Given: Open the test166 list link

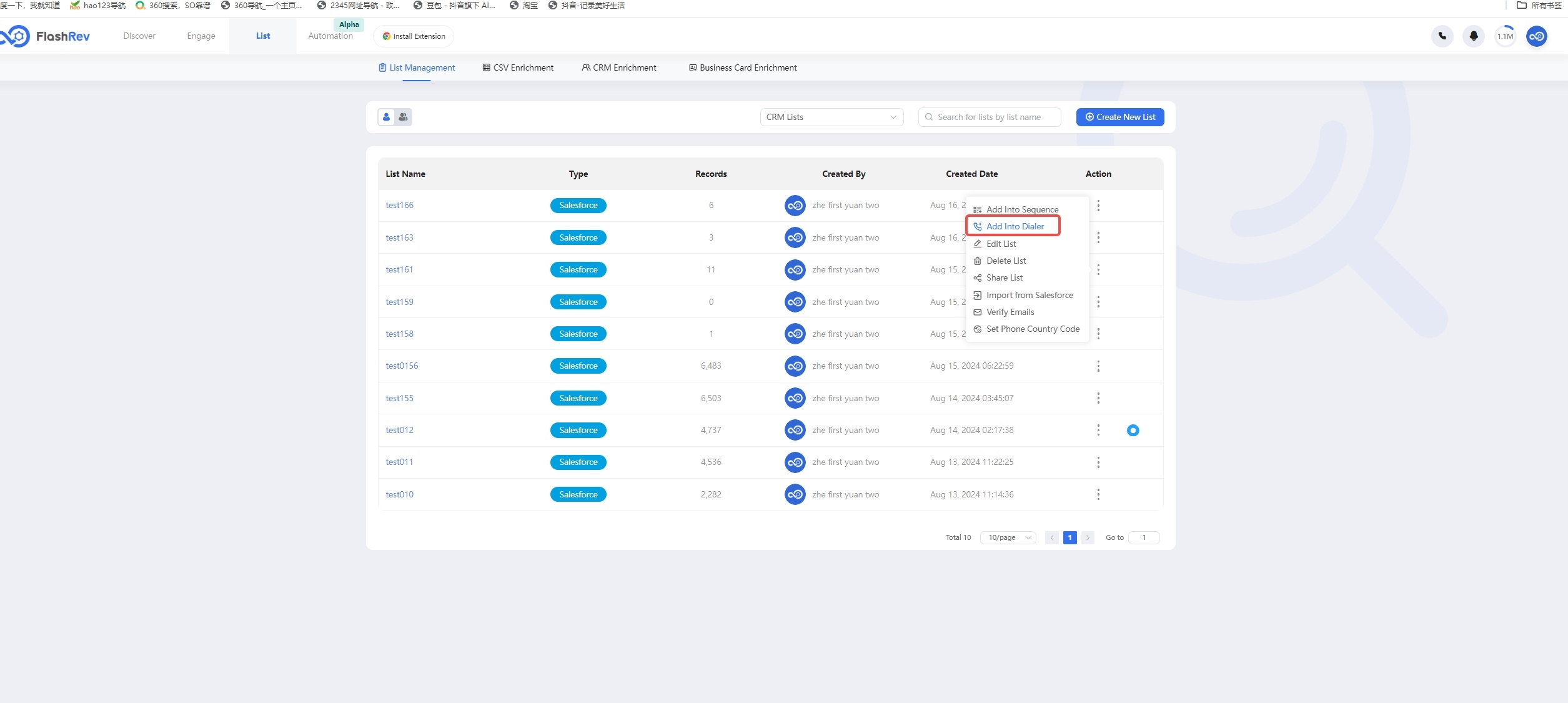Looking at the screenshot, I should click(399, 206).
